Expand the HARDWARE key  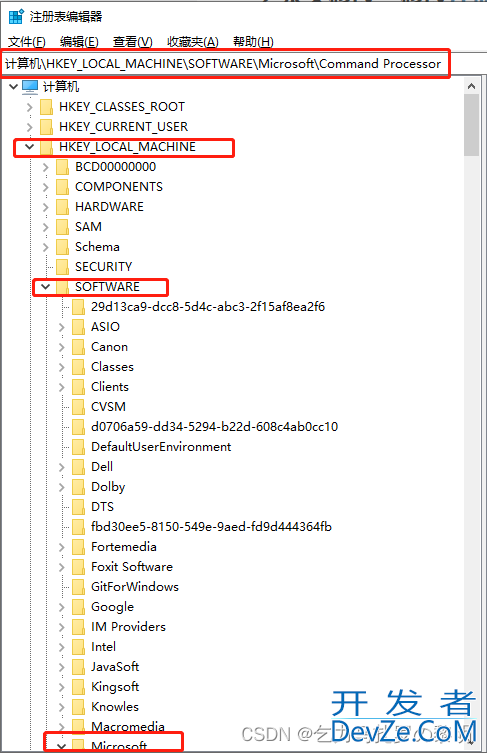(x=46, y=207)
